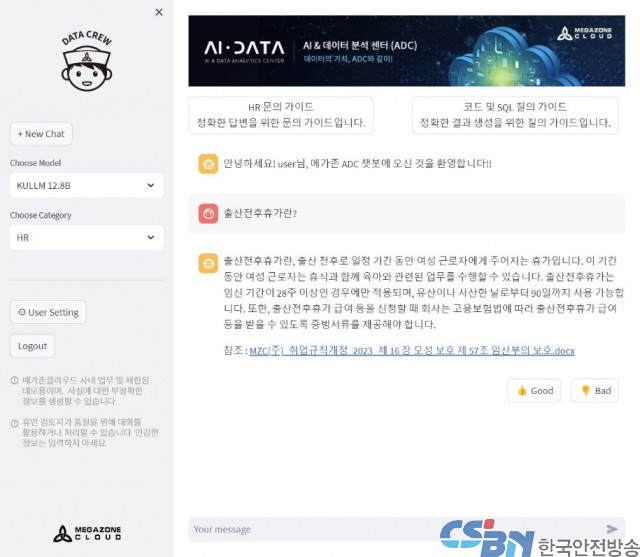Click the Choose Model label

pos(36,163)
